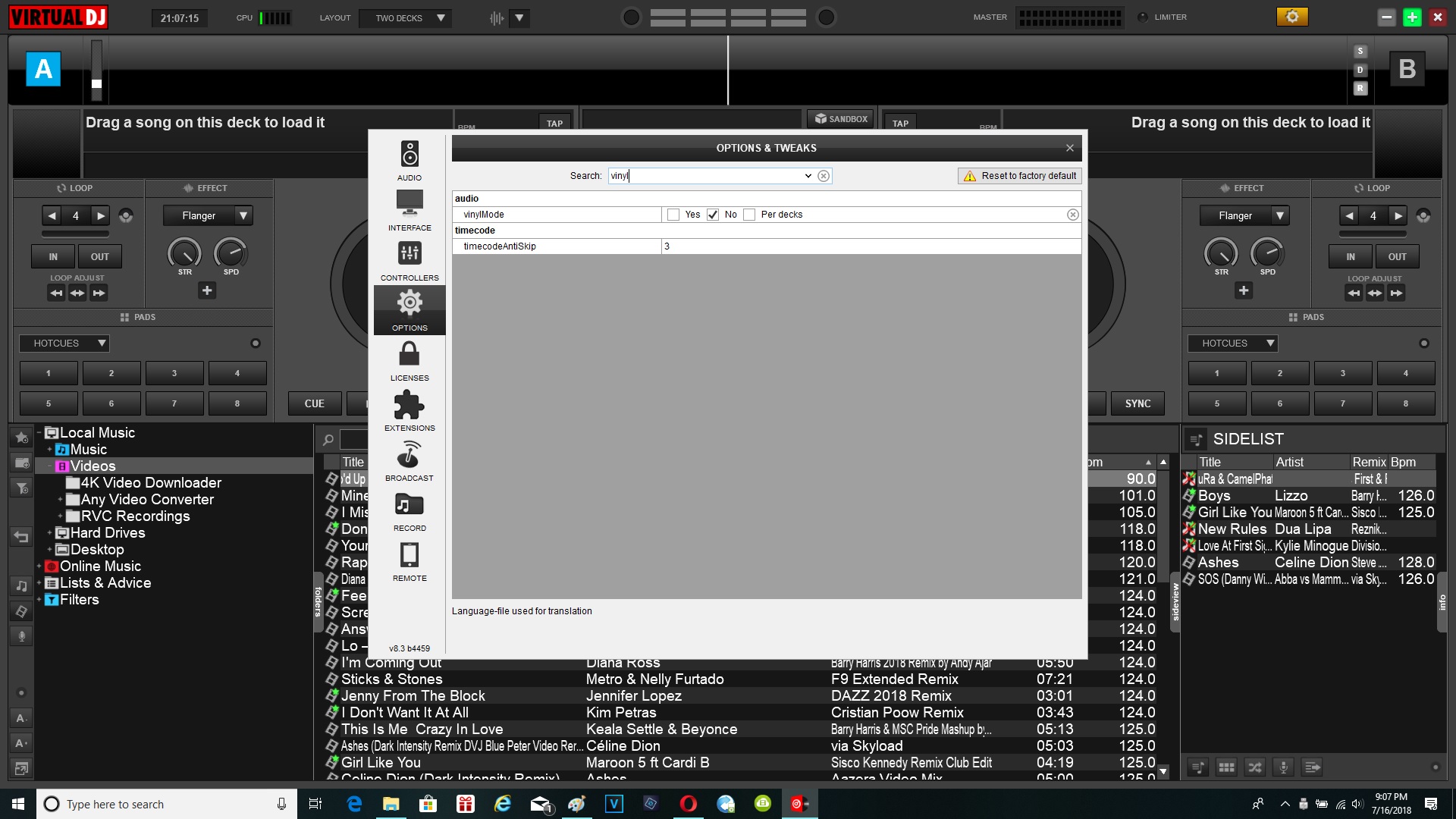The width and height of the screenshot is (1456, 819).
Task: Click Reset to factory default button
Action: point(1020,176)
